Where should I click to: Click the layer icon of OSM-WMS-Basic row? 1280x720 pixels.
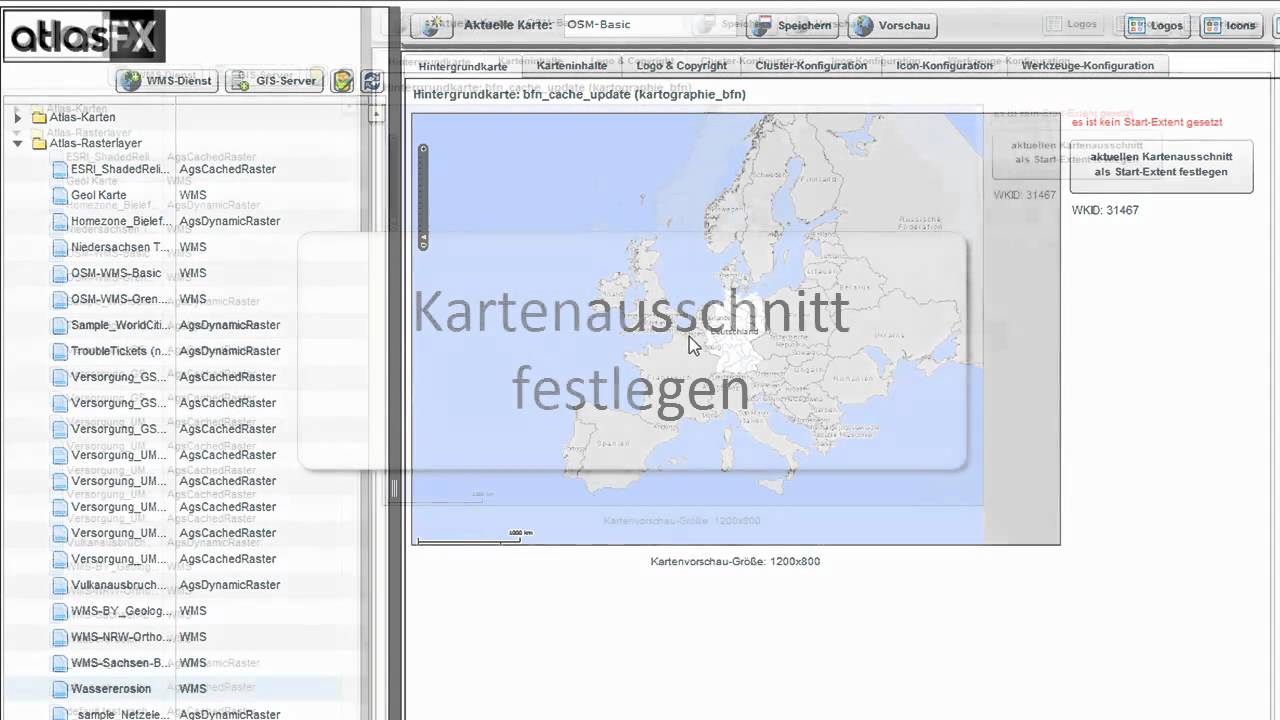[60, 273]
